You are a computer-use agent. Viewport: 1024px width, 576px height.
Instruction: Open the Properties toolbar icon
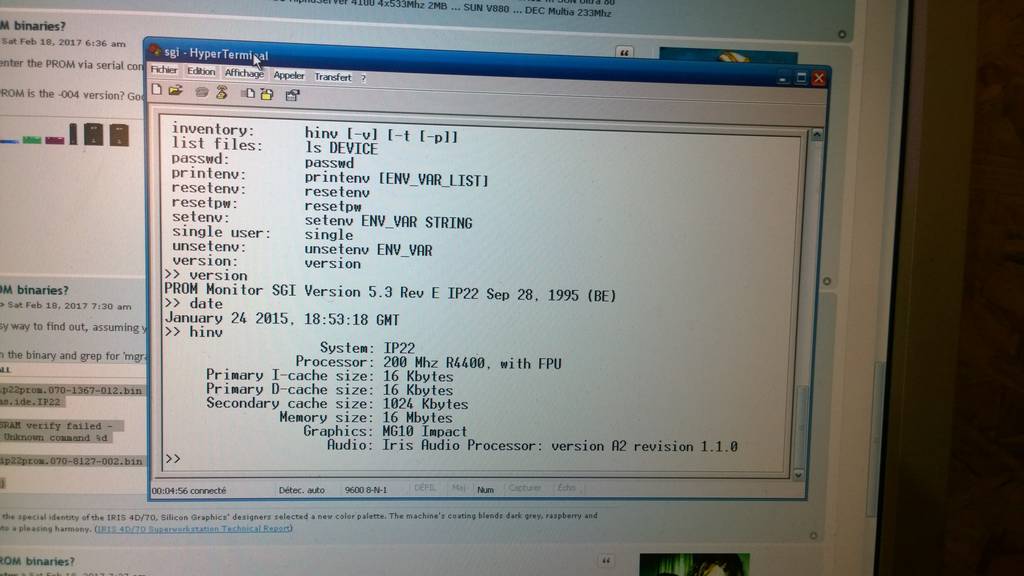tap(292, 95)
